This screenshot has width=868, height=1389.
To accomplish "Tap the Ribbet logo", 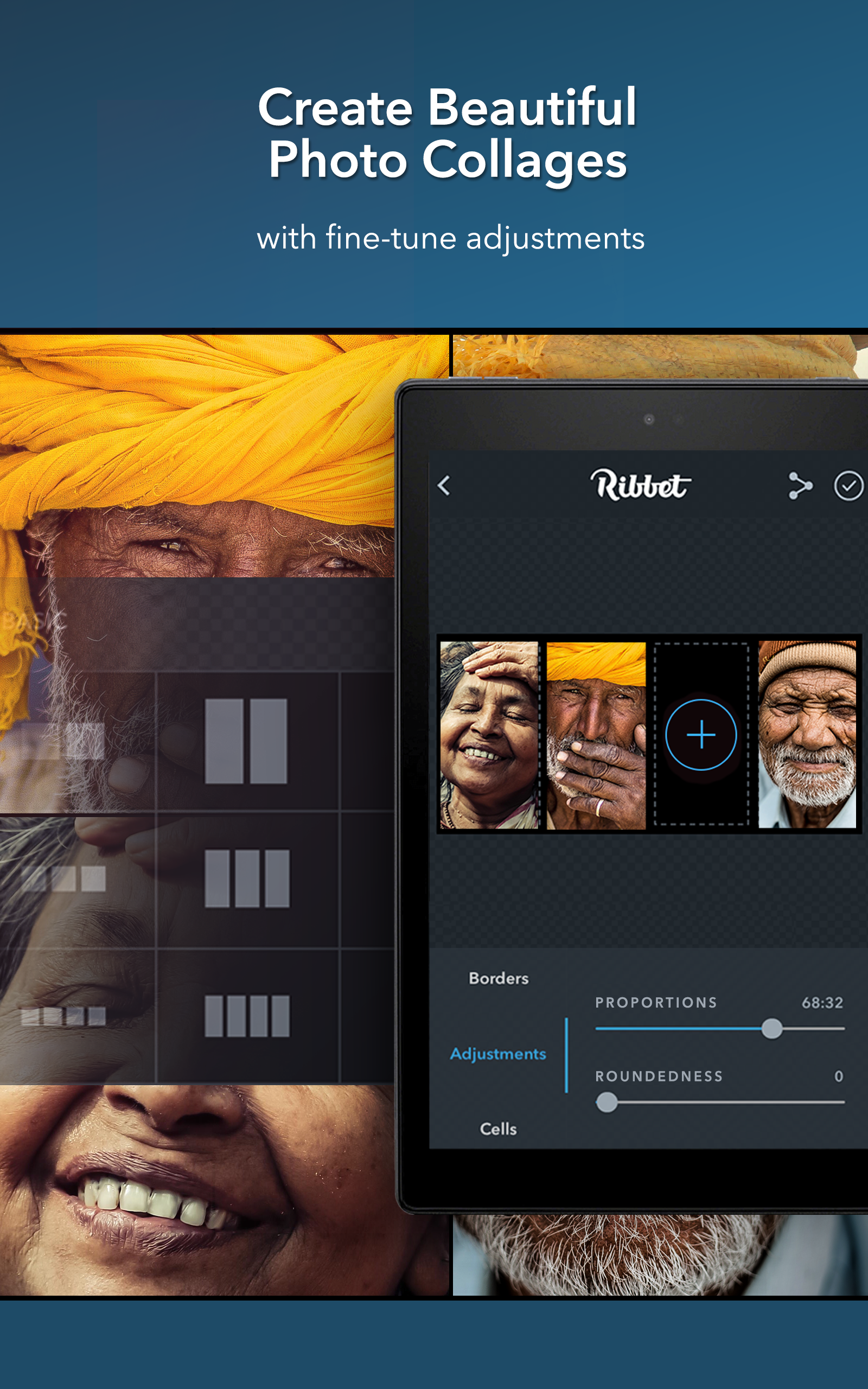I will (x=641, y=485).
